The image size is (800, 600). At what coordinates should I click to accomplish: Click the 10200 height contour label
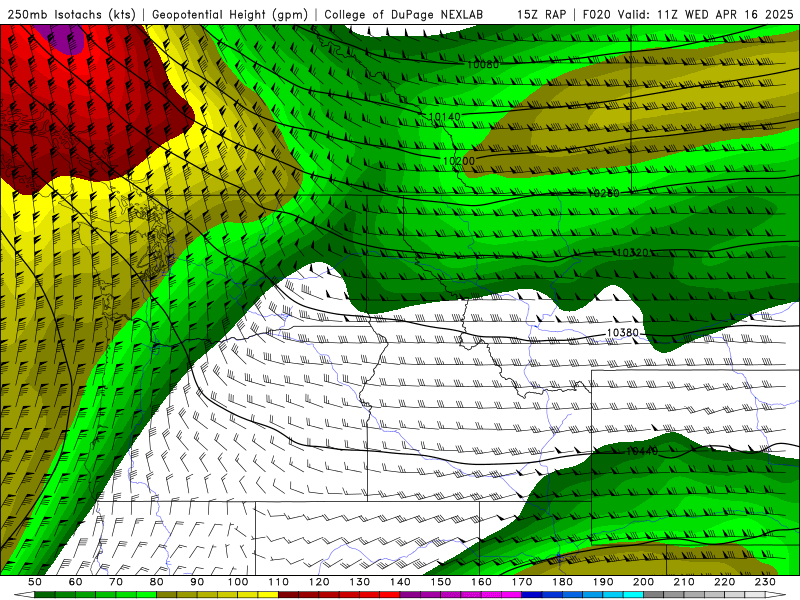(x=459, y=161)
